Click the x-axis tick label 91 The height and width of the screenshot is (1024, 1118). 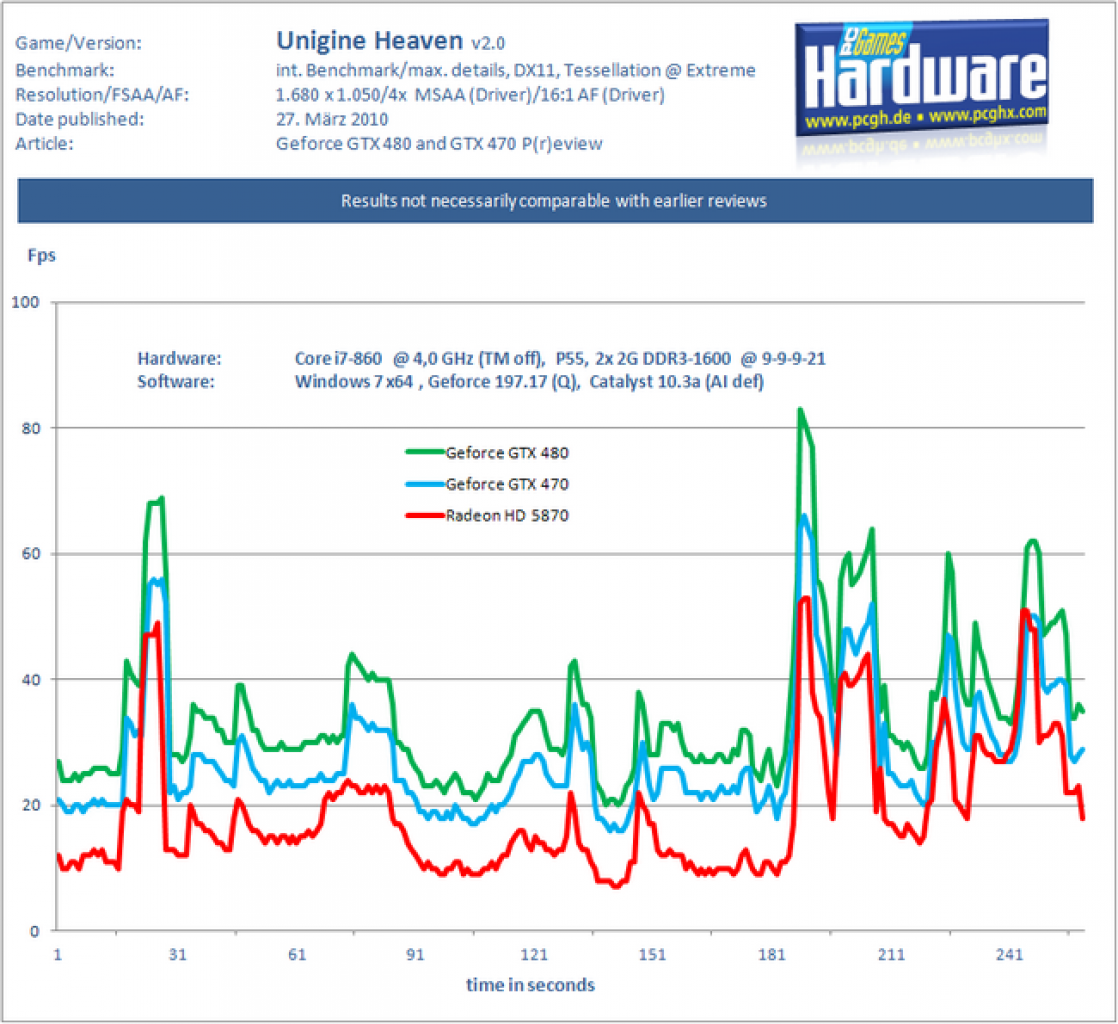point(415,954)
